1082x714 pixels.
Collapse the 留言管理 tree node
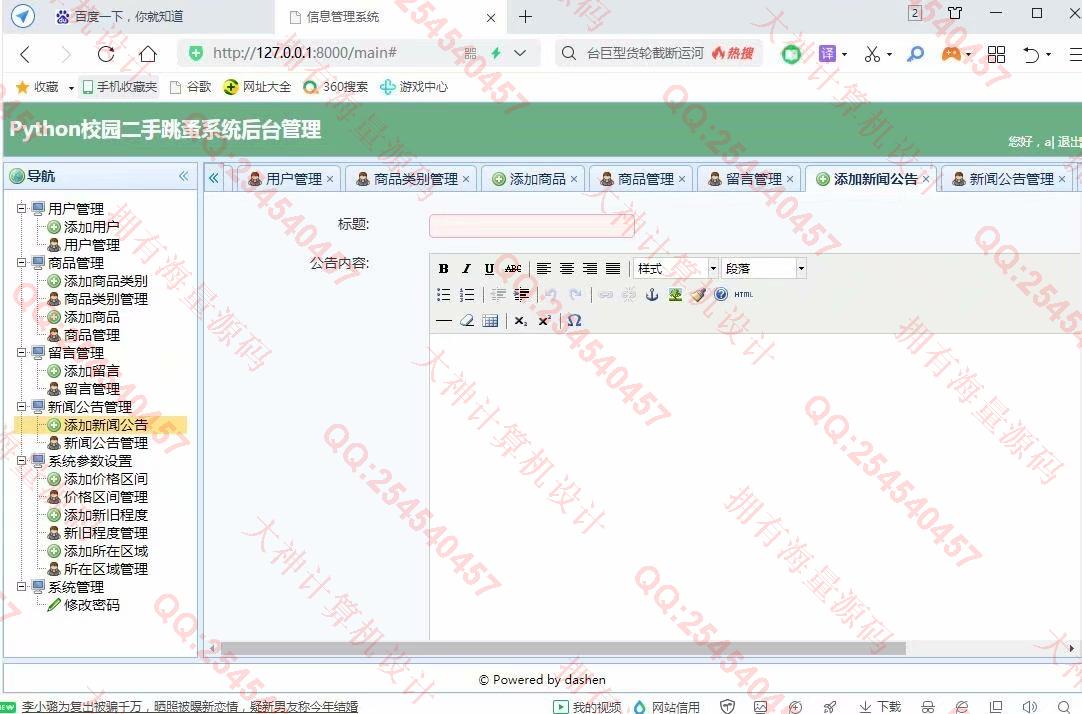21,353
